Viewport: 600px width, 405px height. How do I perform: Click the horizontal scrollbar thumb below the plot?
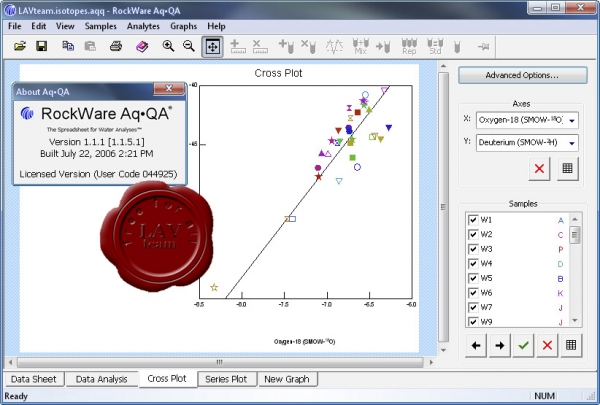(x=220, y=362)
